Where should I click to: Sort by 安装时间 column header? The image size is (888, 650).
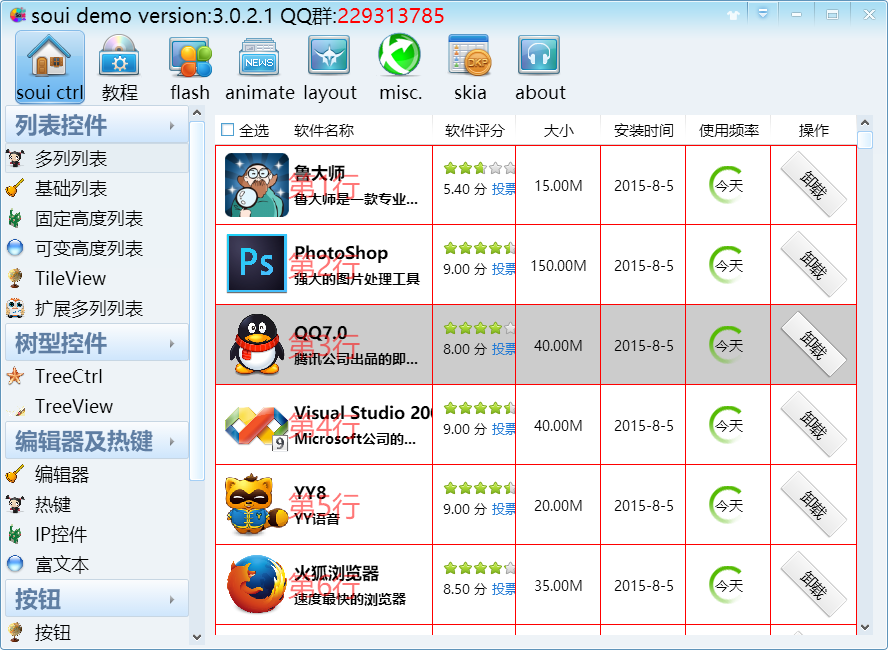pyautogui.click(x=643, y=130)
